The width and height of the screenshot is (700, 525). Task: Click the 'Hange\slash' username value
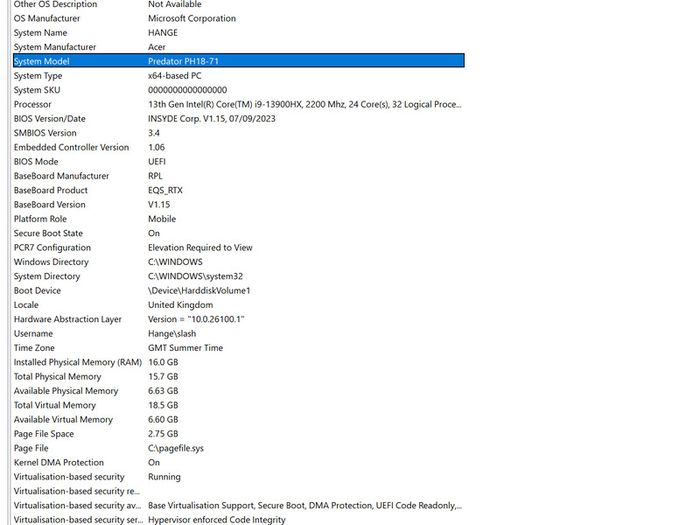coord(172,333)
